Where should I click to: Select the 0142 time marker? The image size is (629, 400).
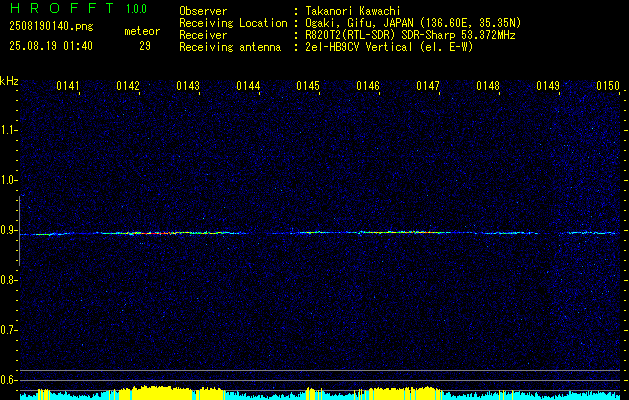click(128, 86)
